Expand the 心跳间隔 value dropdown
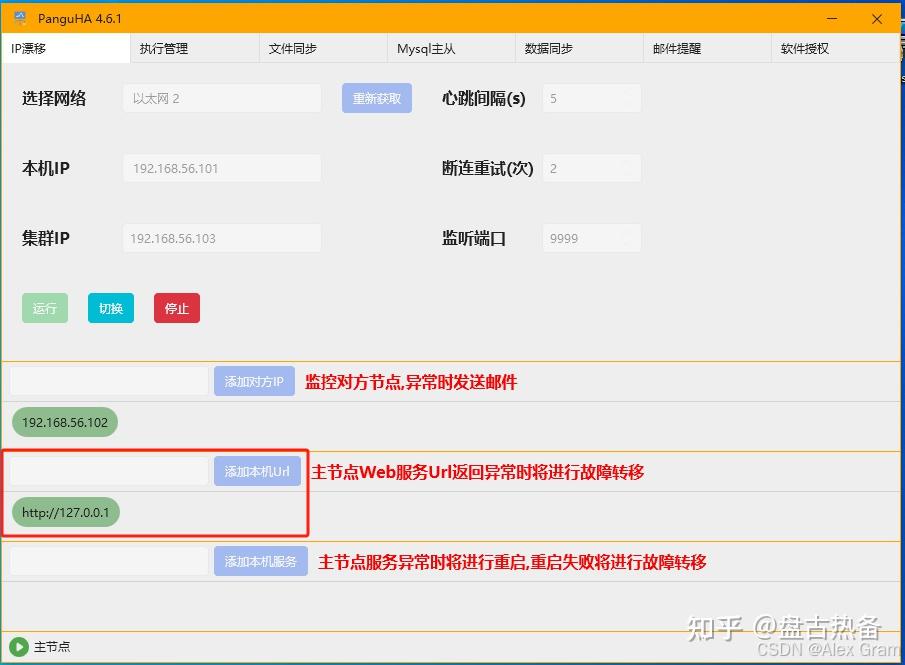The width and height of the screenshot is (905, 665). [591, 98]
